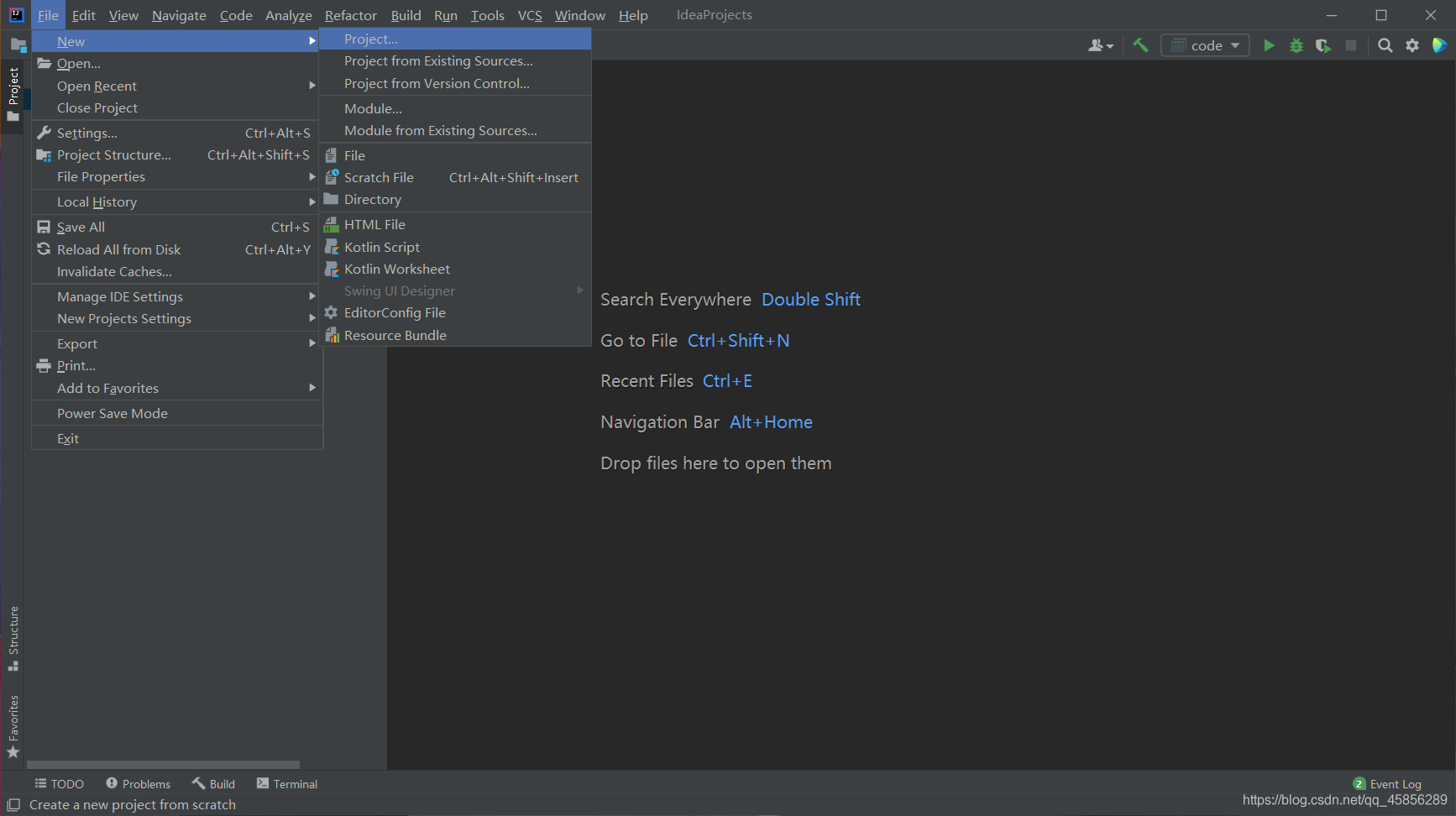Open the View menu in menu bar
The height and width of the screenshot is (816, 1456).
click(123, 15)
